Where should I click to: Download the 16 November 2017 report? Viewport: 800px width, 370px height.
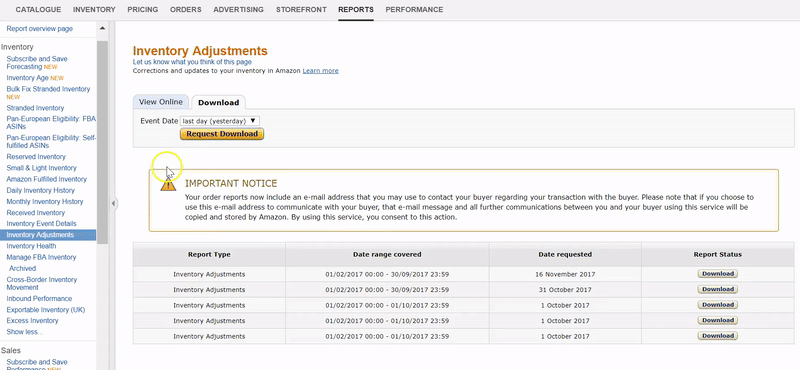[717, 274]
